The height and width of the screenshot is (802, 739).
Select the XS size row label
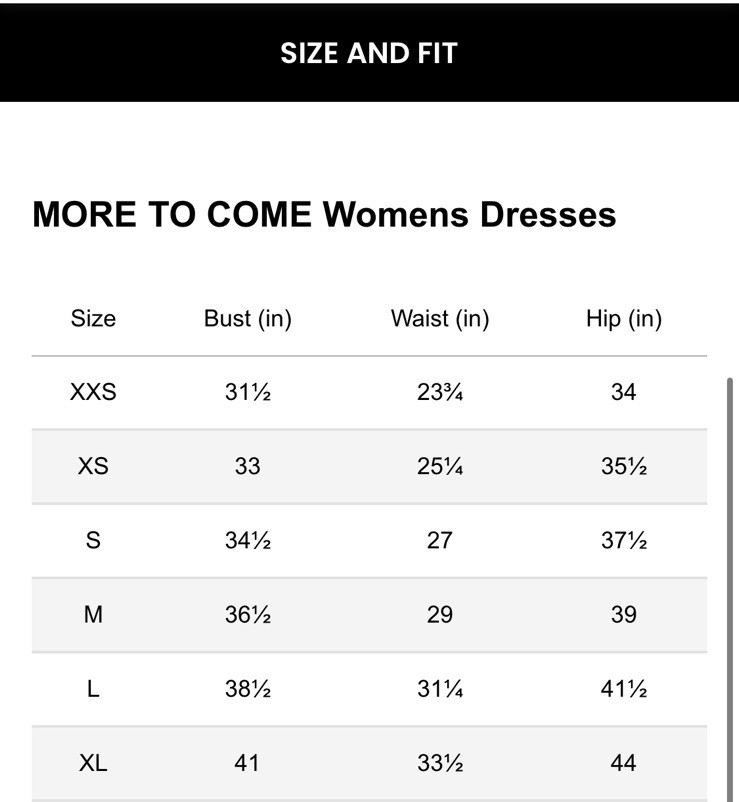pos(93,466)
